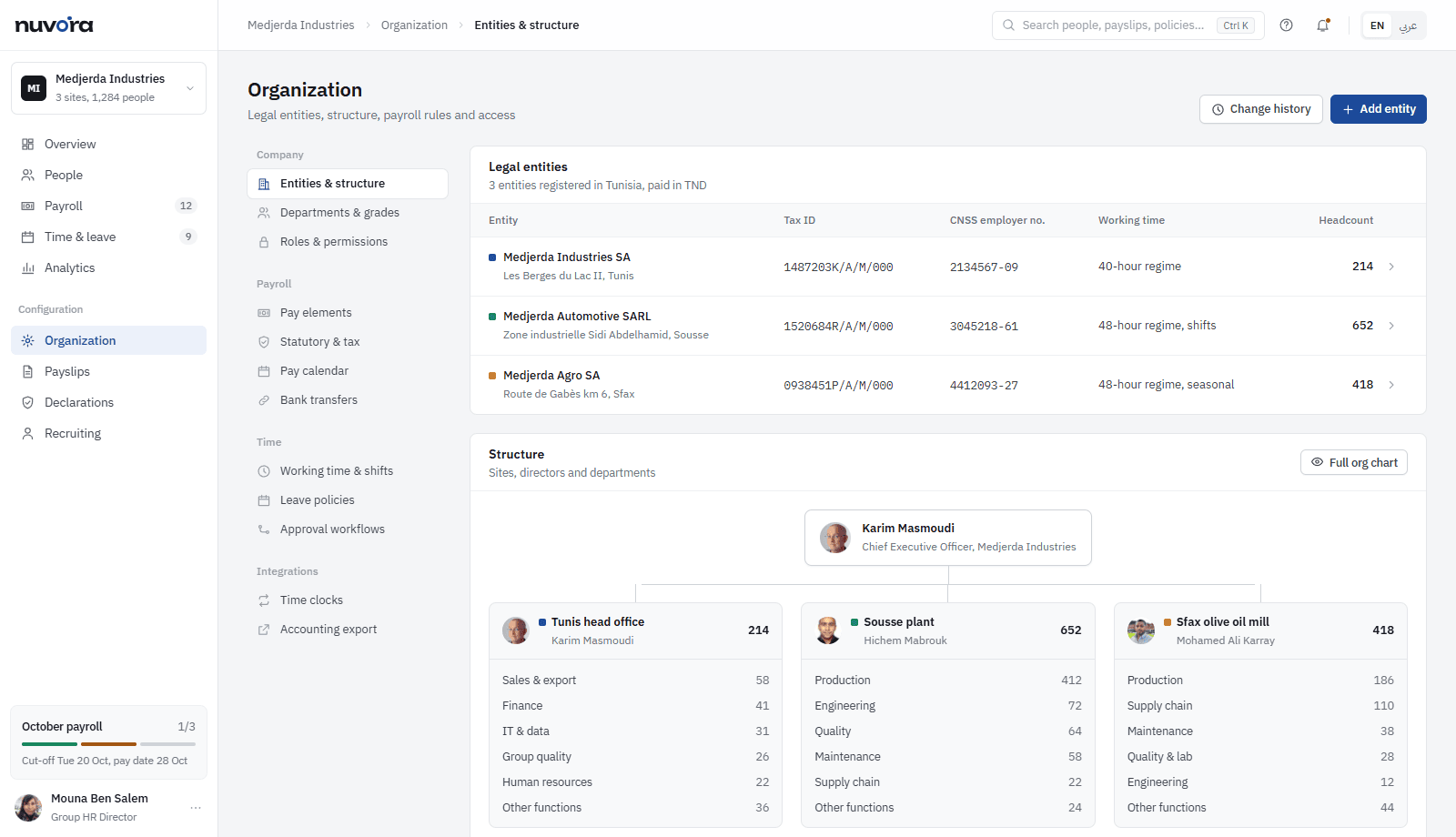
Task: Expand Medjerda Agro SA row chevron
Action: (x=1391, y=385)
